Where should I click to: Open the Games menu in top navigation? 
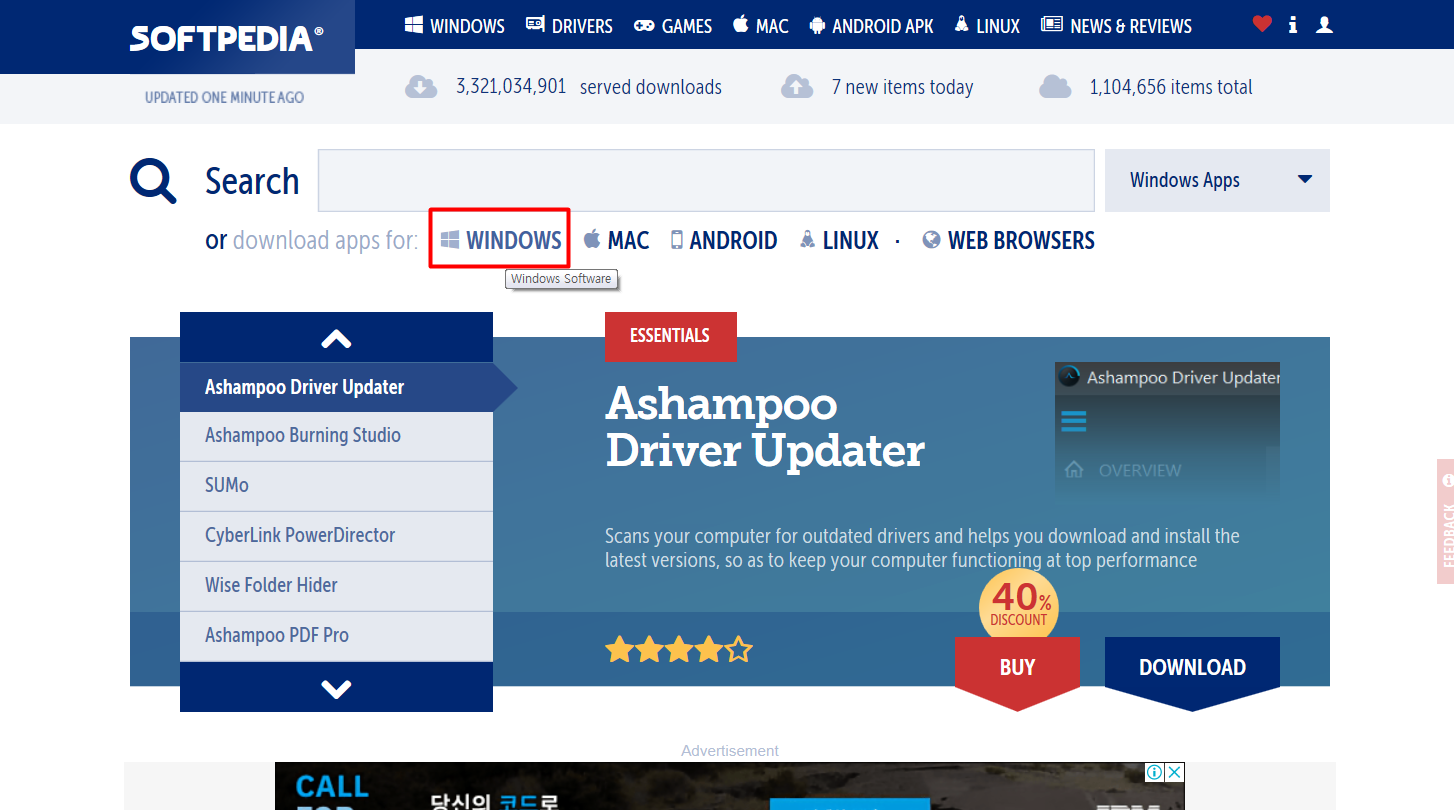pyautogui.click(x=673, y=26)
